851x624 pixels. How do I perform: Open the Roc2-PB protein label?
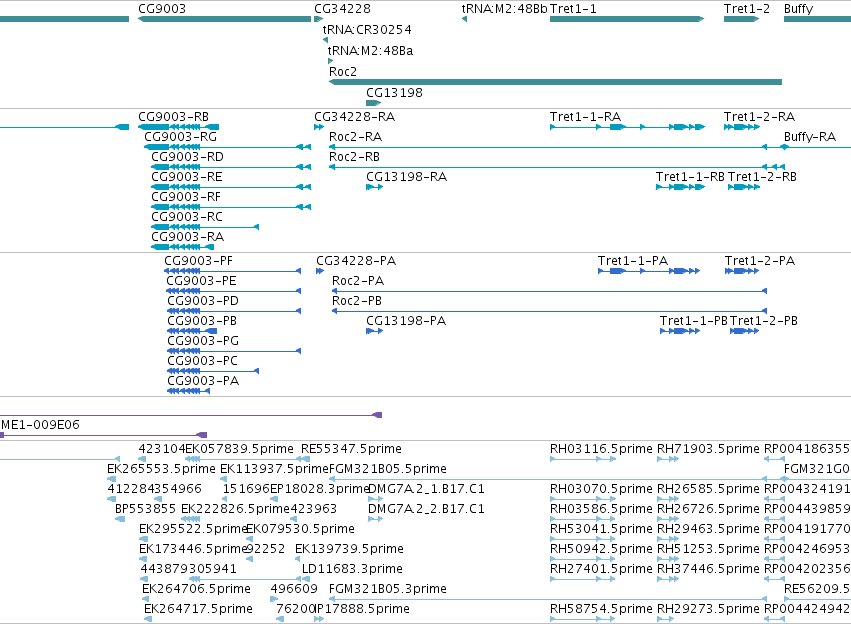[357, 301]
